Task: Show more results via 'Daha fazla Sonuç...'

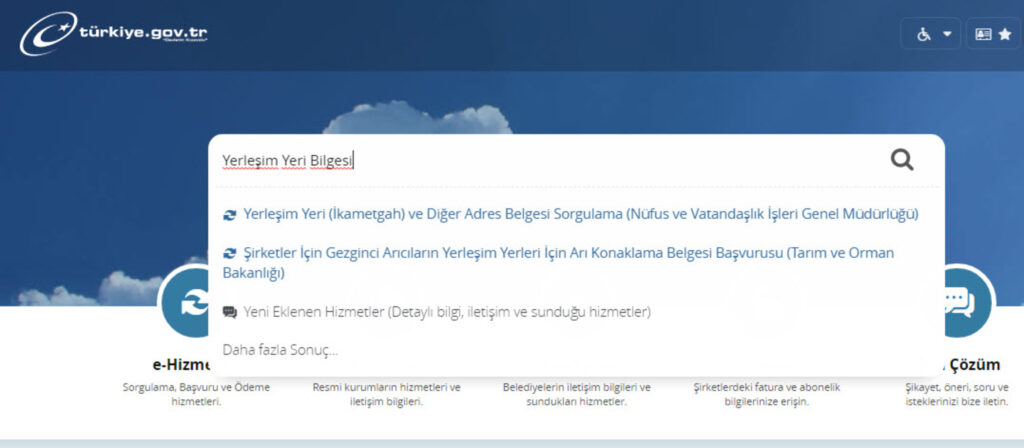Action: click(x=280, y=350)
